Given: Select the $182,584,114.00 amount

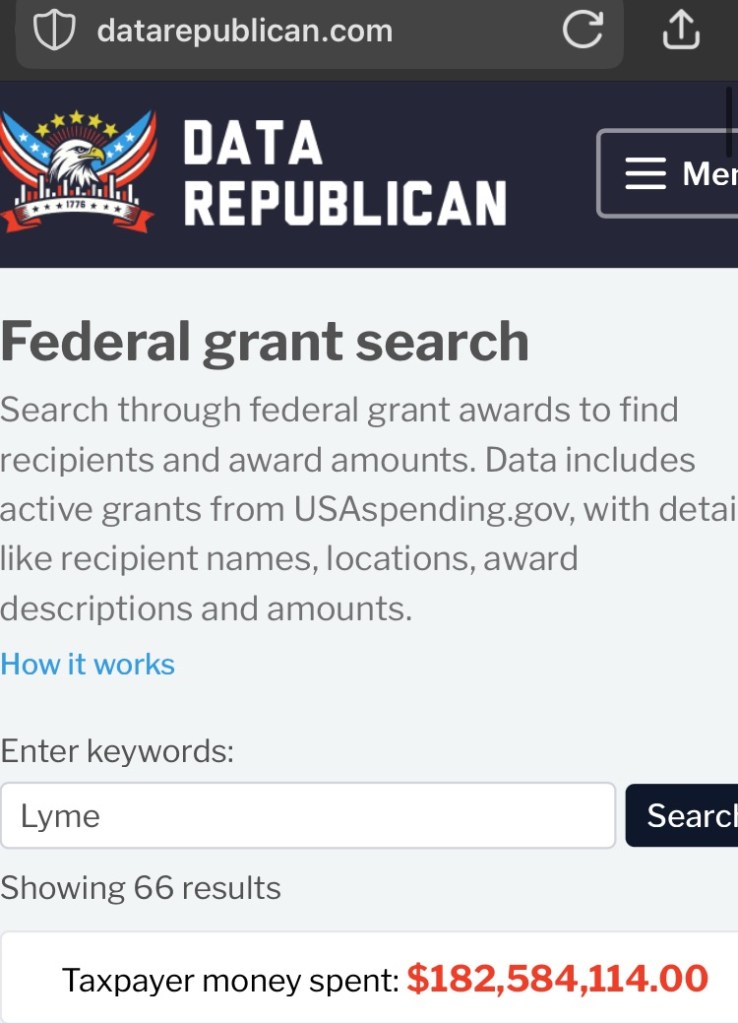Looking at the screenshot, I should click(557, 978).
